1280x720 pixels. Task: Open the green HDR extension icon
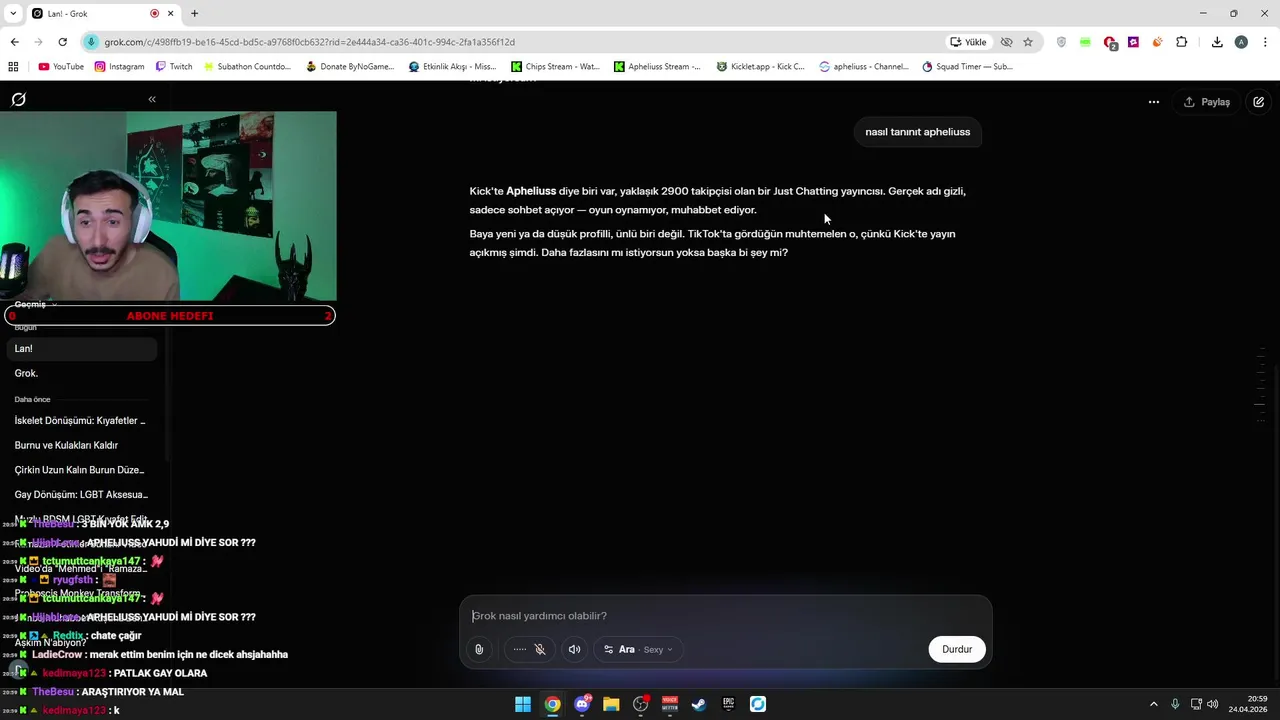[1085, 42]
